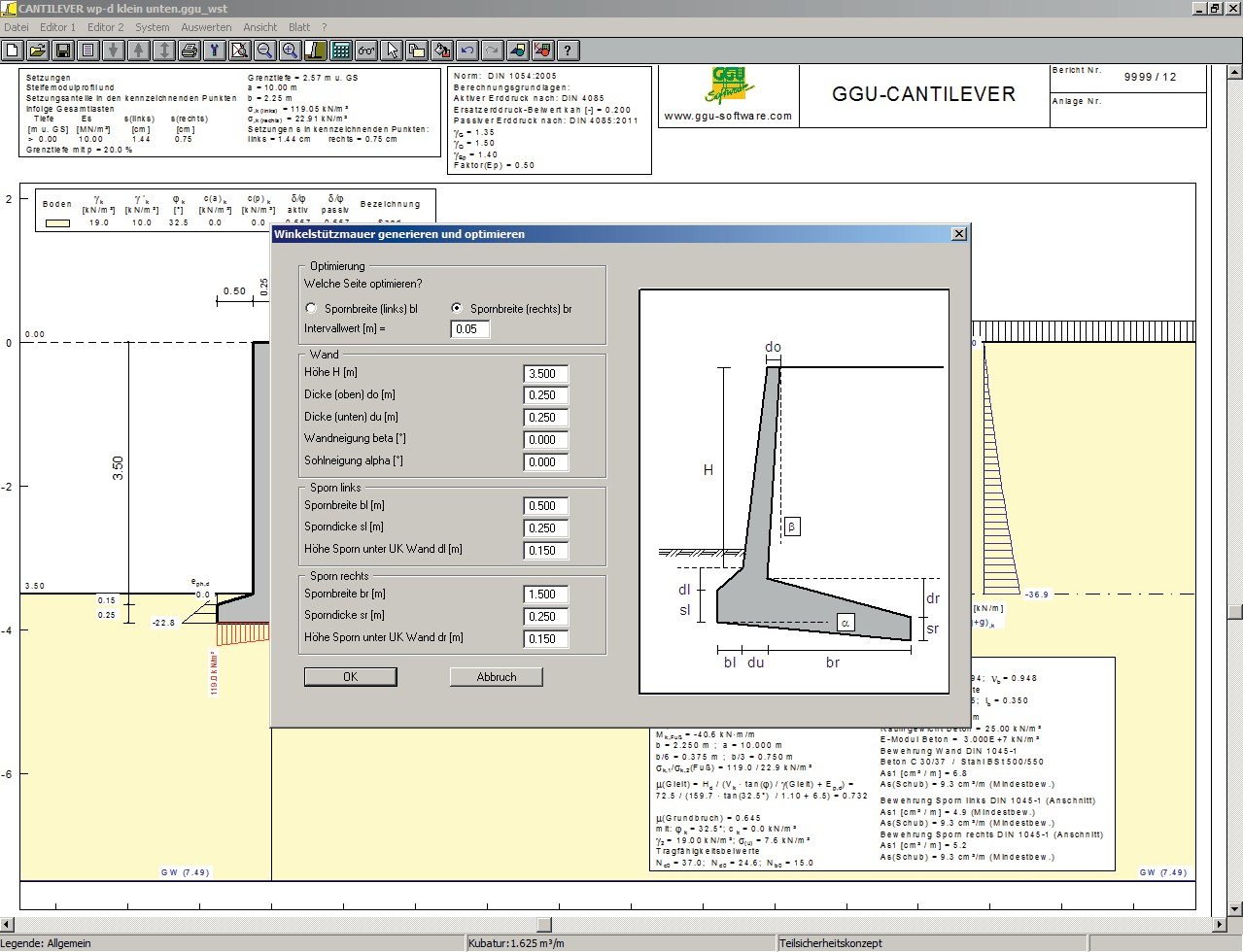Screen dimensions: 1243x952
Task: Click the horizontal scrollbar thumb
Action: point(544,925)
